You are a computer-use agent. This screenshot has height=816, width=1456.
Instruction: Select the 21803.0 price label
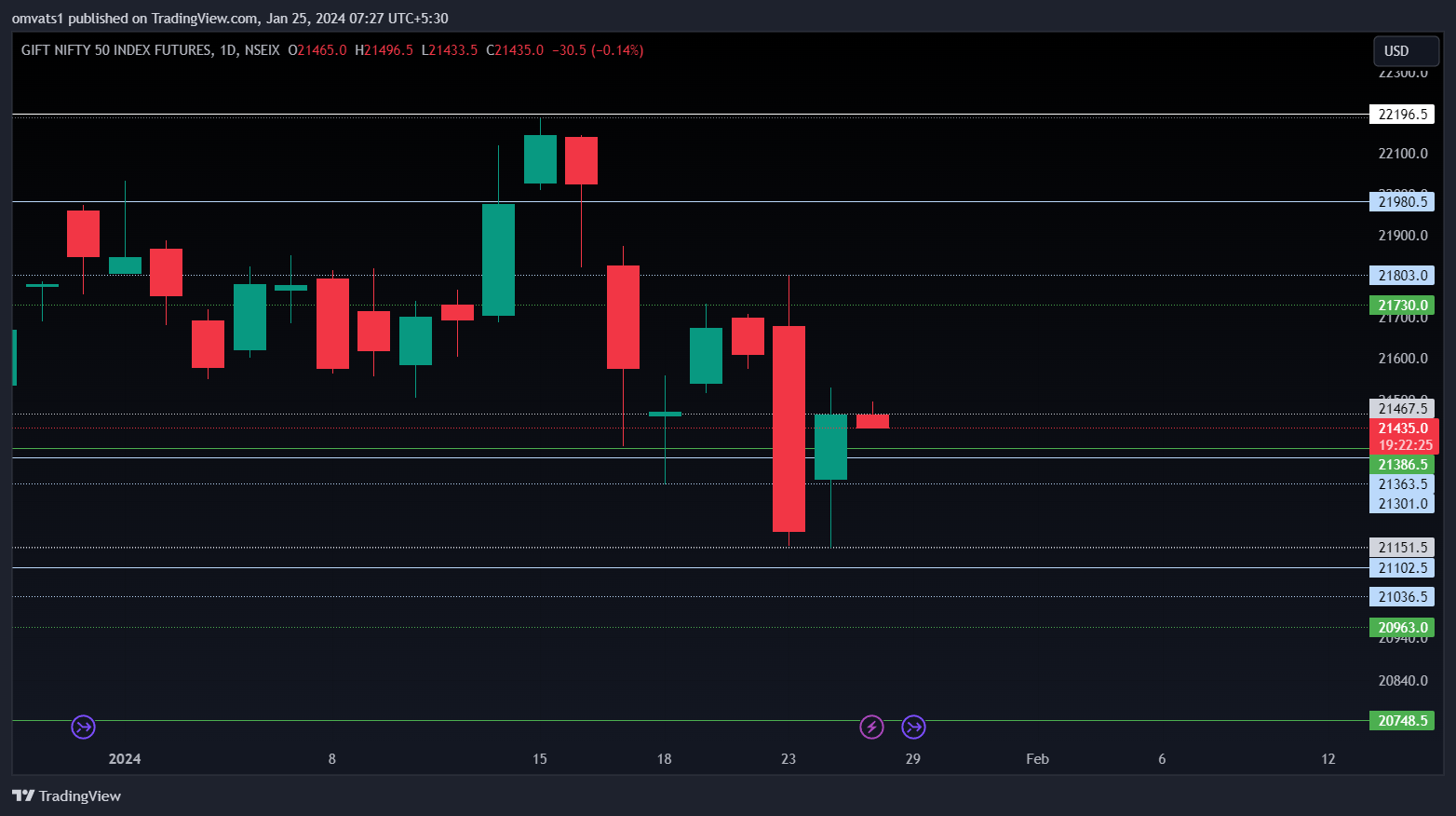[x=1402, y=275]
